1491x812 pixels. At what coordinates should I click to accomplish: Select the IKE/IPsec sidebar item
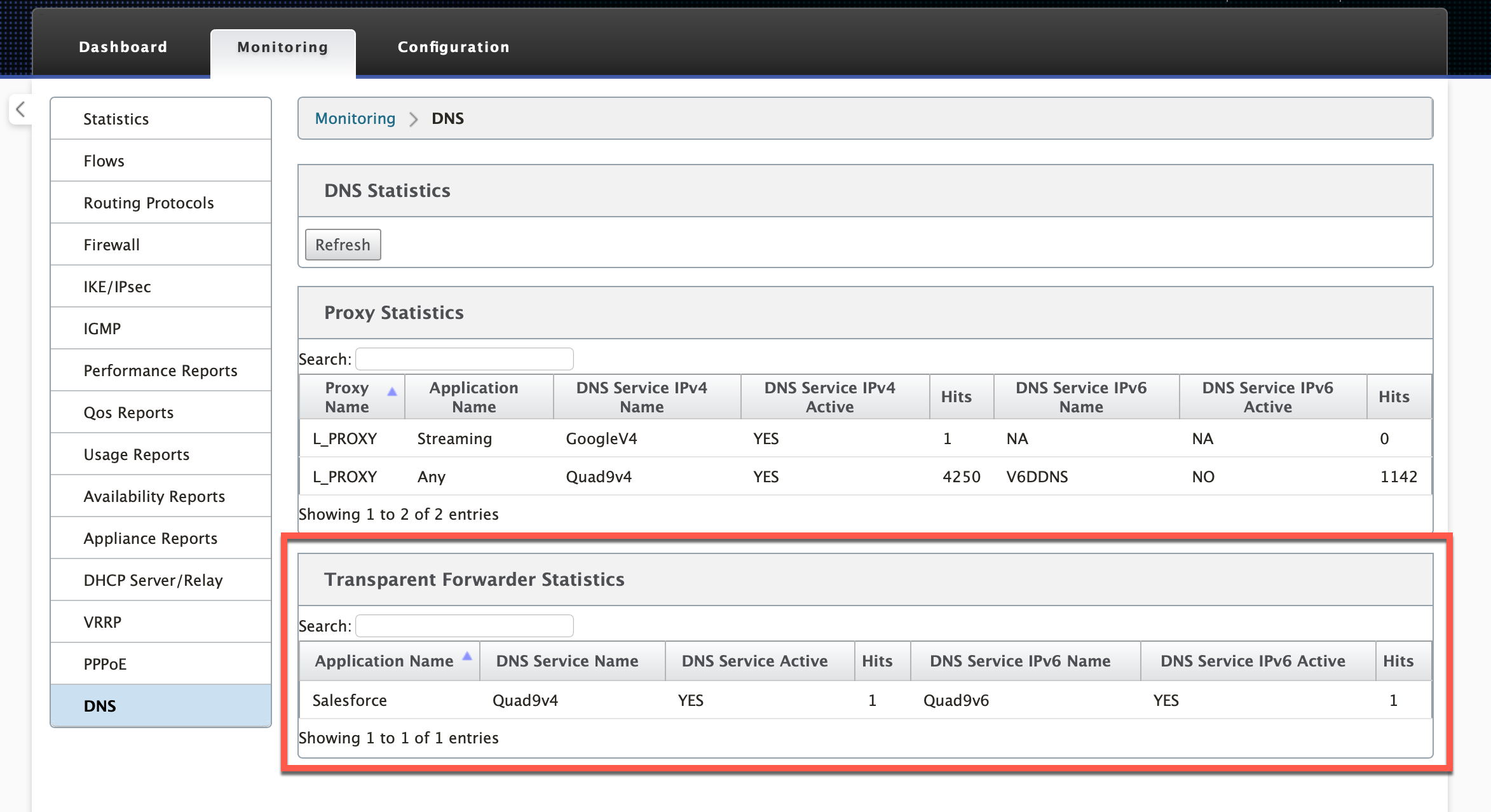click(x=161, y=287)
